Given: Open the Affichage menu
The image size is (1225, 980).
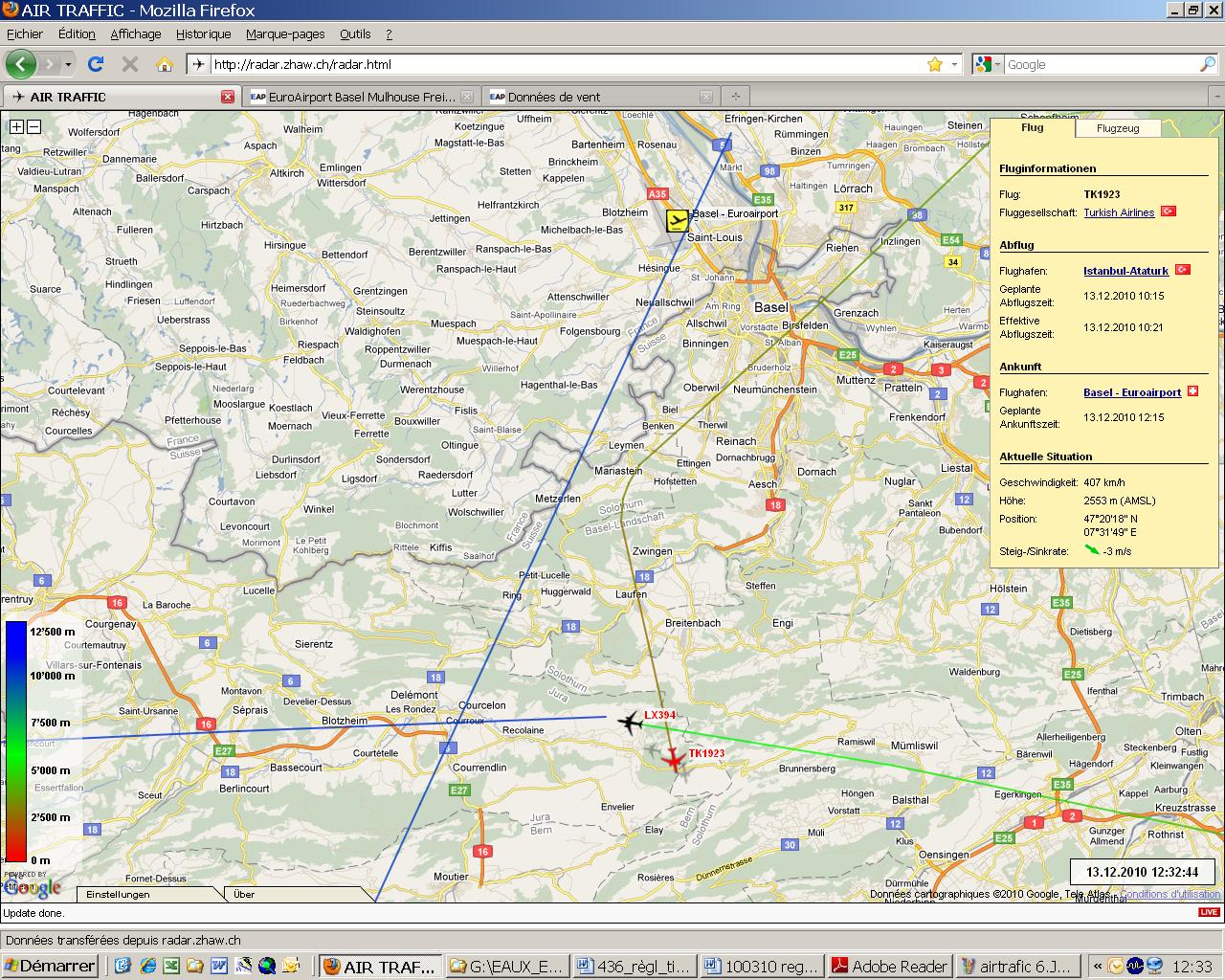Looking at the screenshot, I should tap(136, 33).
